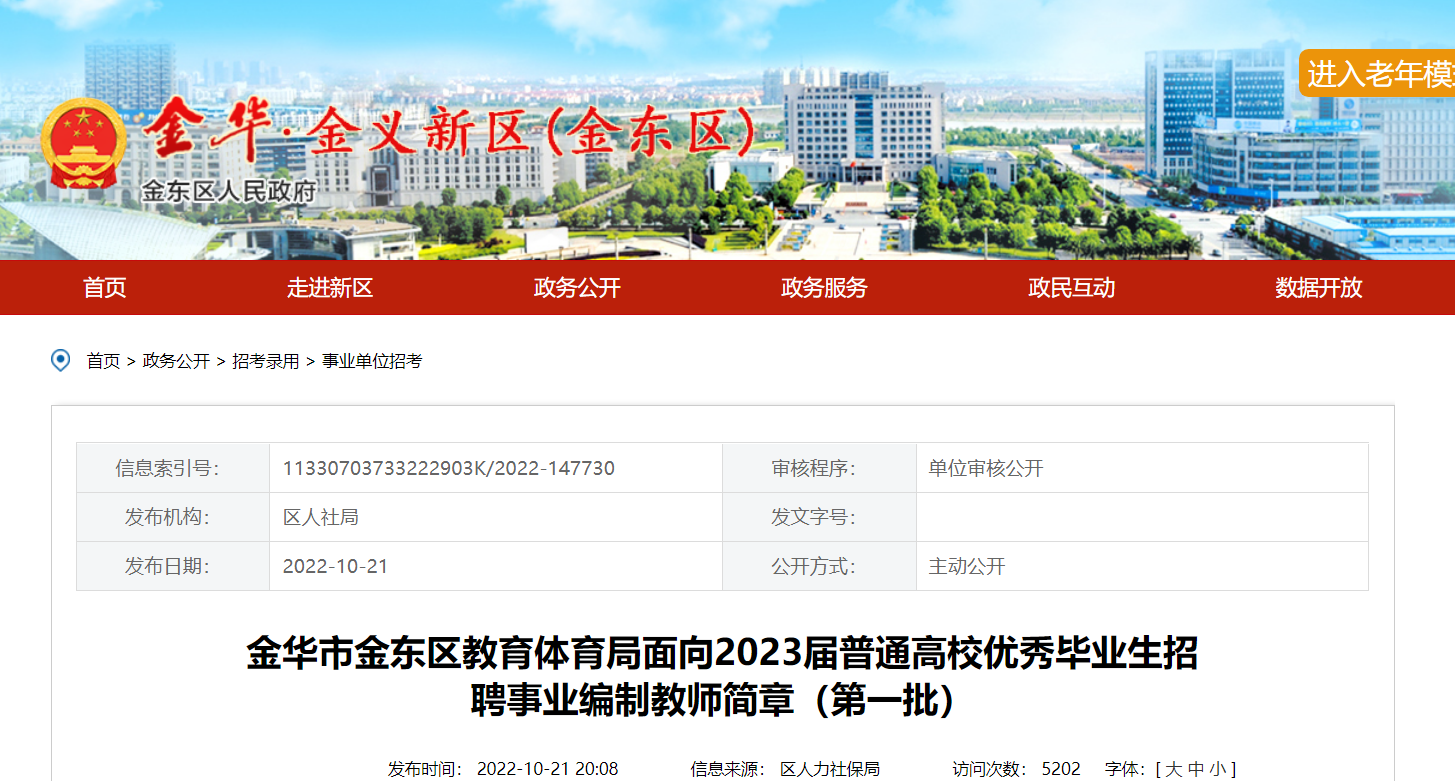
Task: Select 数据开放 in the navigation bar
Action: 1318,288
